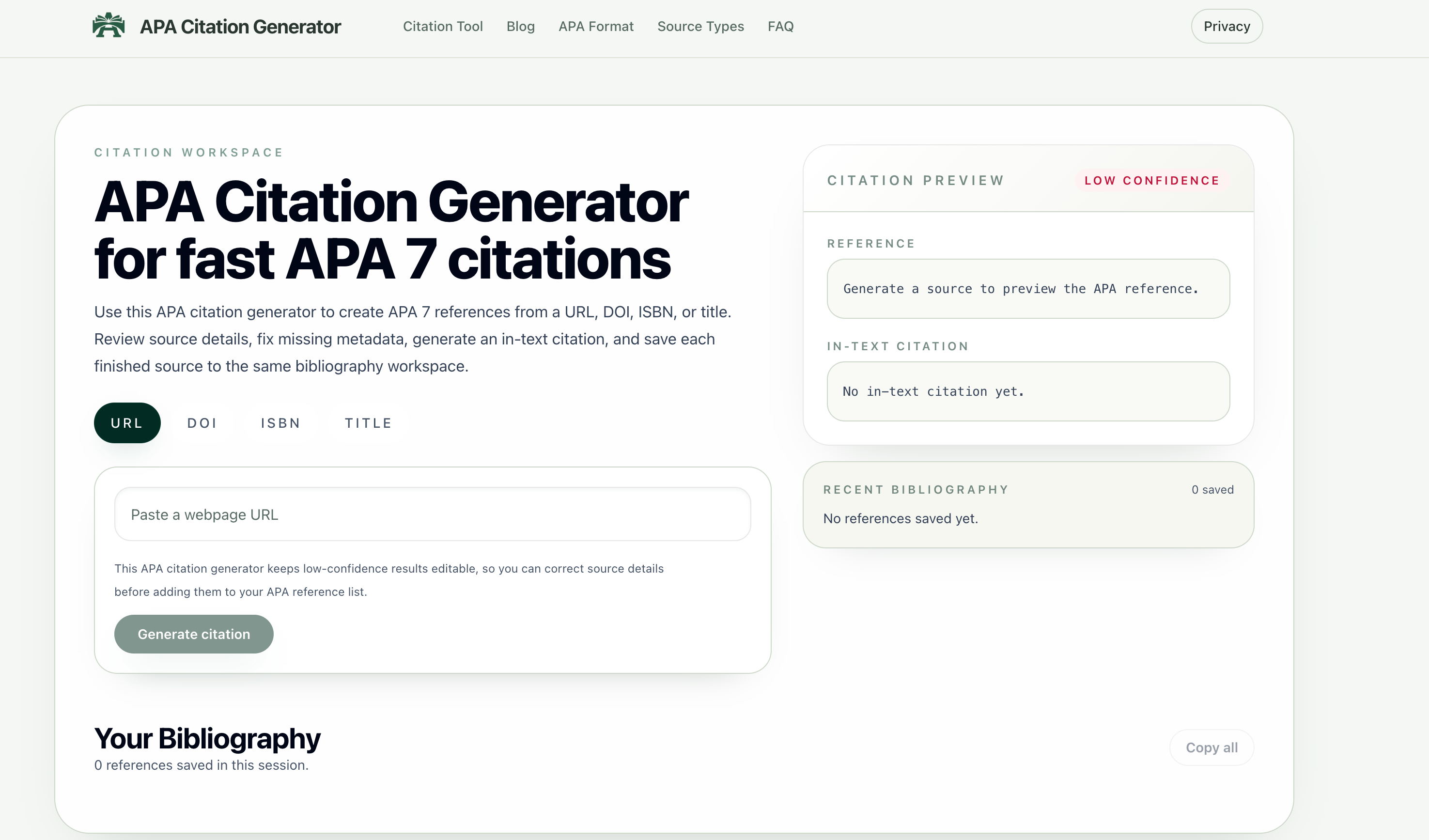Open Source Types in the navigation
The width and height of the screenshot is (1429, 840).
tap(700, 26)
